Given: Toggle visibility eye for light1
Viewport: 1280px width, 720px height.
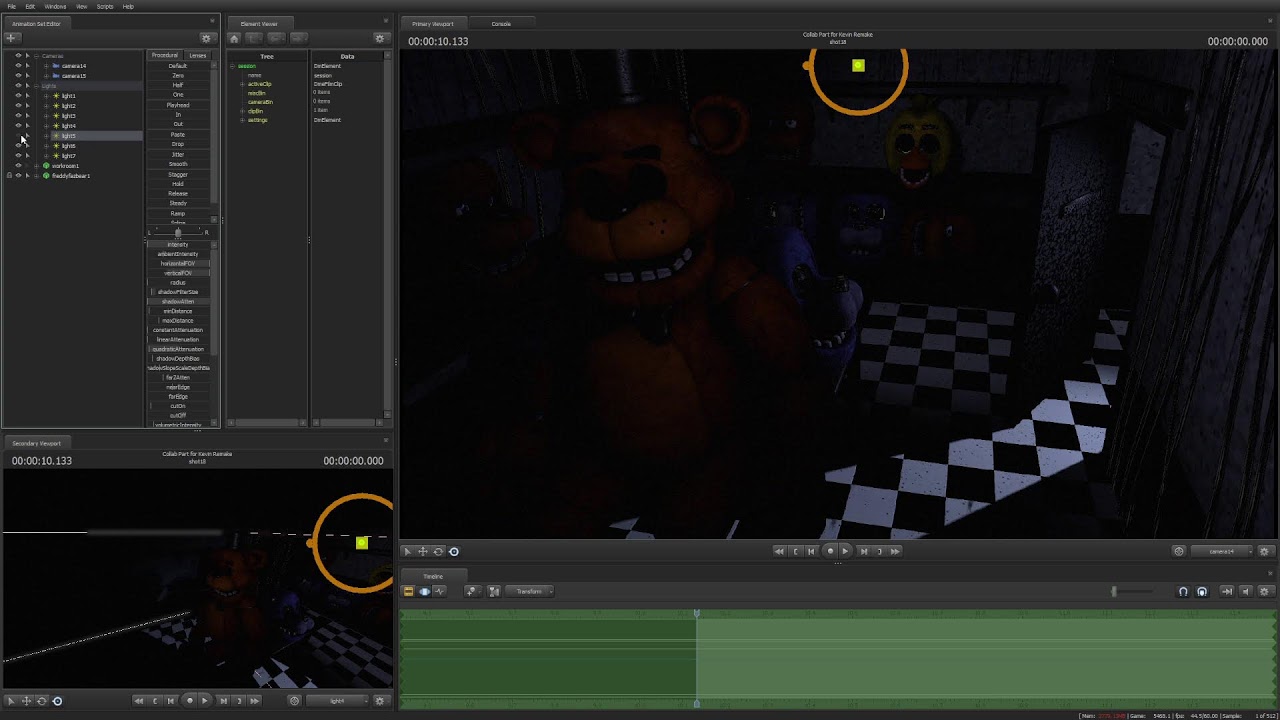Looking at the screenshot, I should [18, 96].
